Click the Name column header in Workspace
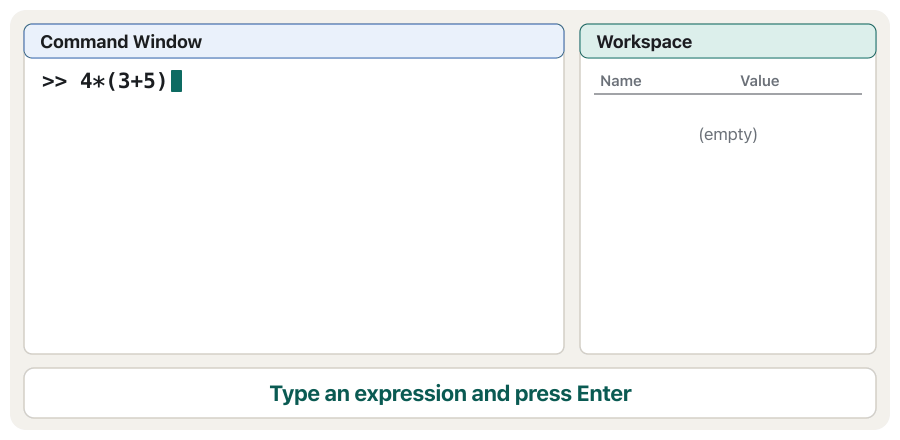The image size is (900, 440). pos(620,81)
